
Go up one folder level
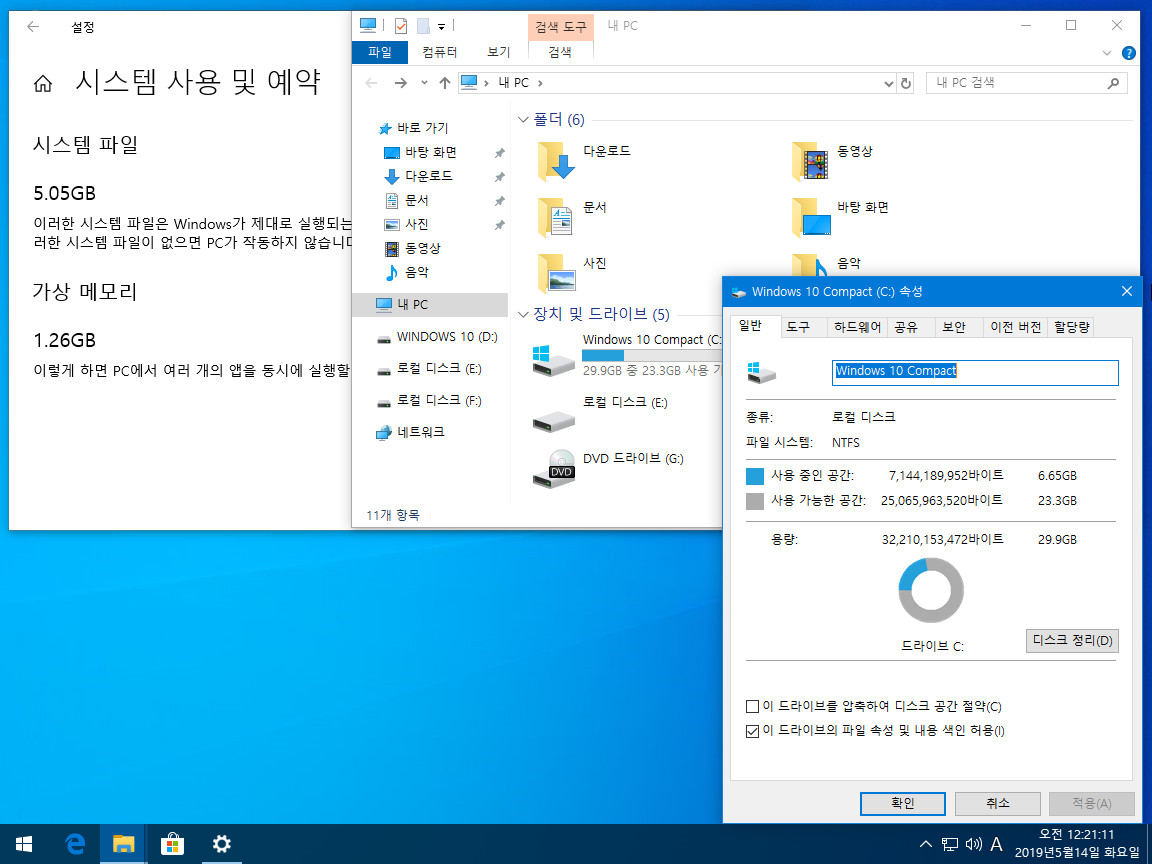tap(444, 83)
